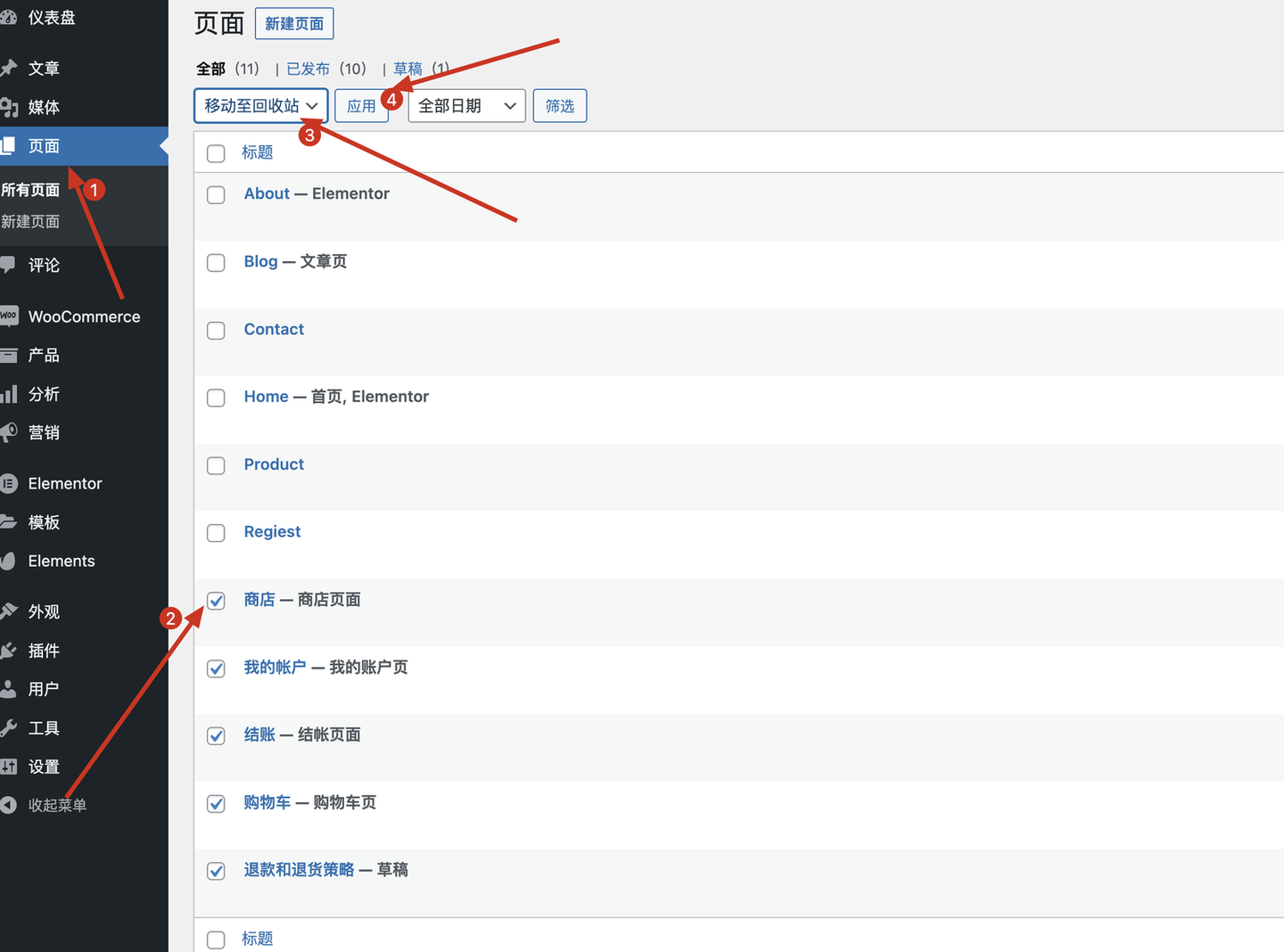This screenshot has width=1284, height=952.
Task: Check the Blog page checkbox
Action: tap(216, 262)
